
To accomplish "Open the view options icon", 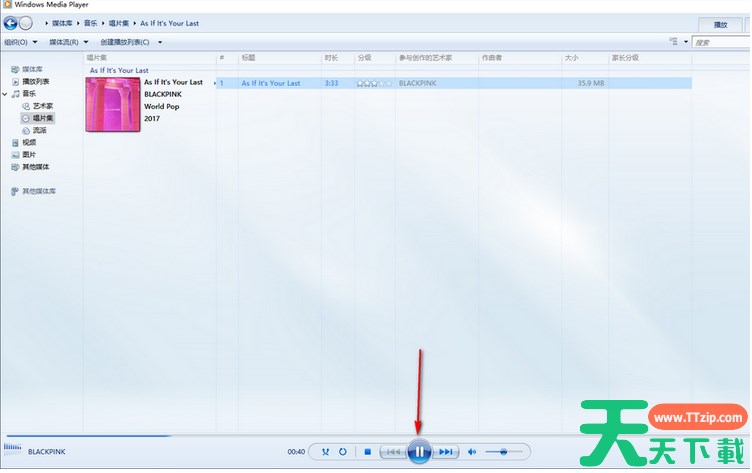I will click(674, 42).
